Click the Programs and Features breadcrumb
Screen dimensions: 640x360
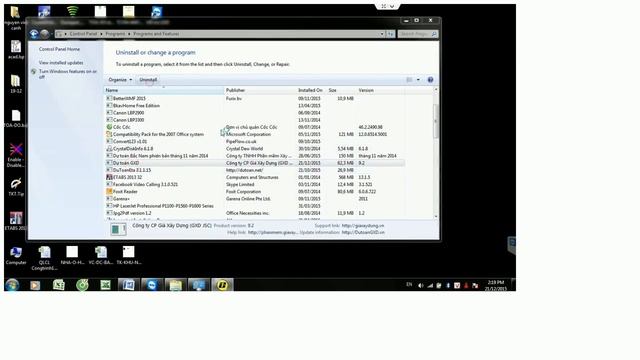pyautogui.click(x=156, y=34)
